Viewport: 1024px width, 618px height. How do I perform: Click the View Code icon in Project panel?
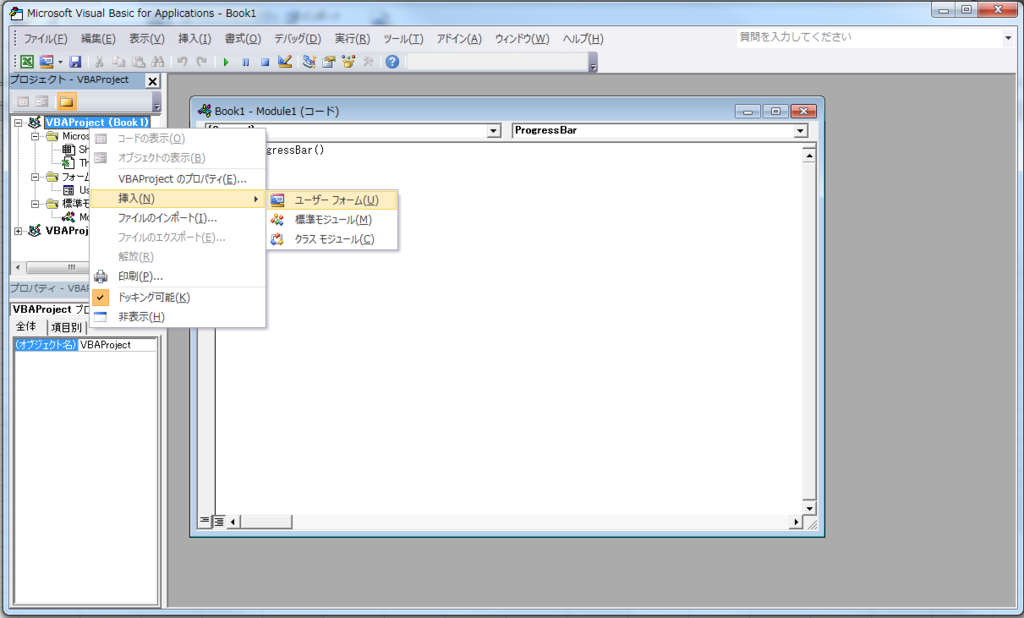[x=23, y=102]
